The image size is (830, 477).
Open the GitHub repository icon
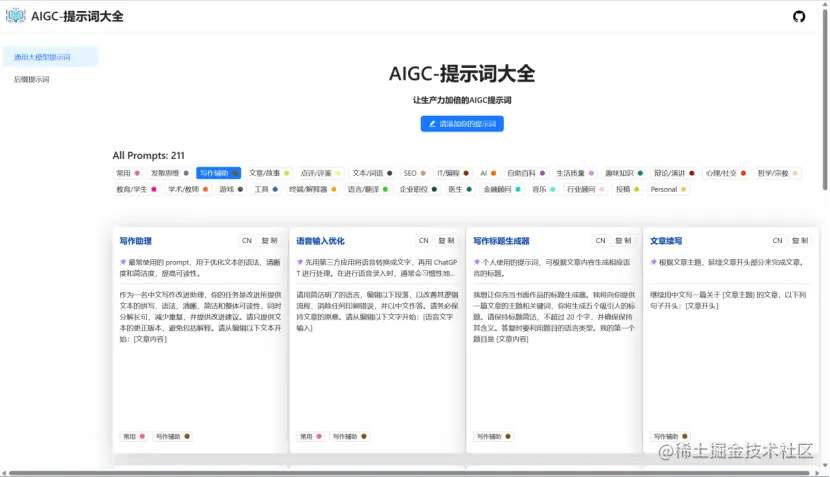click(x=799, y=16)
